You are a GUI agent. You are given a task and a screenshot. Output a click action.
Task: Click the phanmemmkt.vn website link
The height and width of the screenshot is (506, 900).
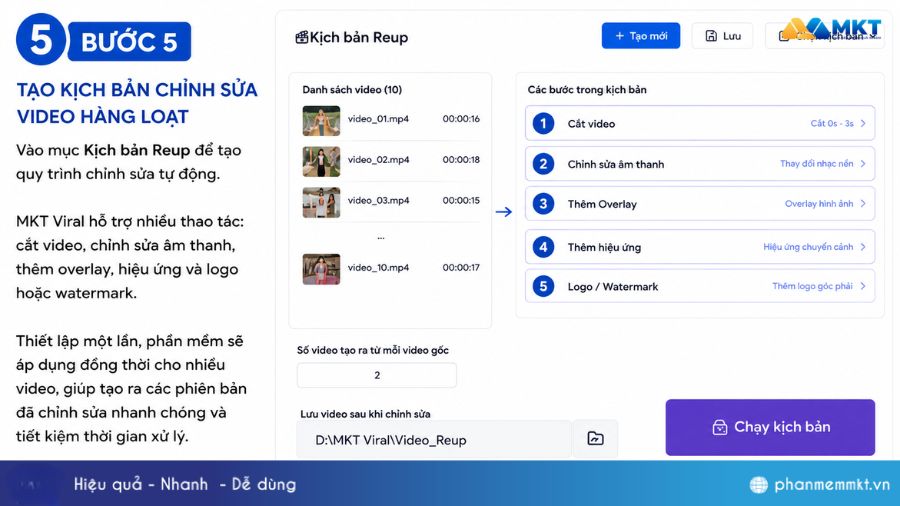pyautogui.click(x=832, y=485)
